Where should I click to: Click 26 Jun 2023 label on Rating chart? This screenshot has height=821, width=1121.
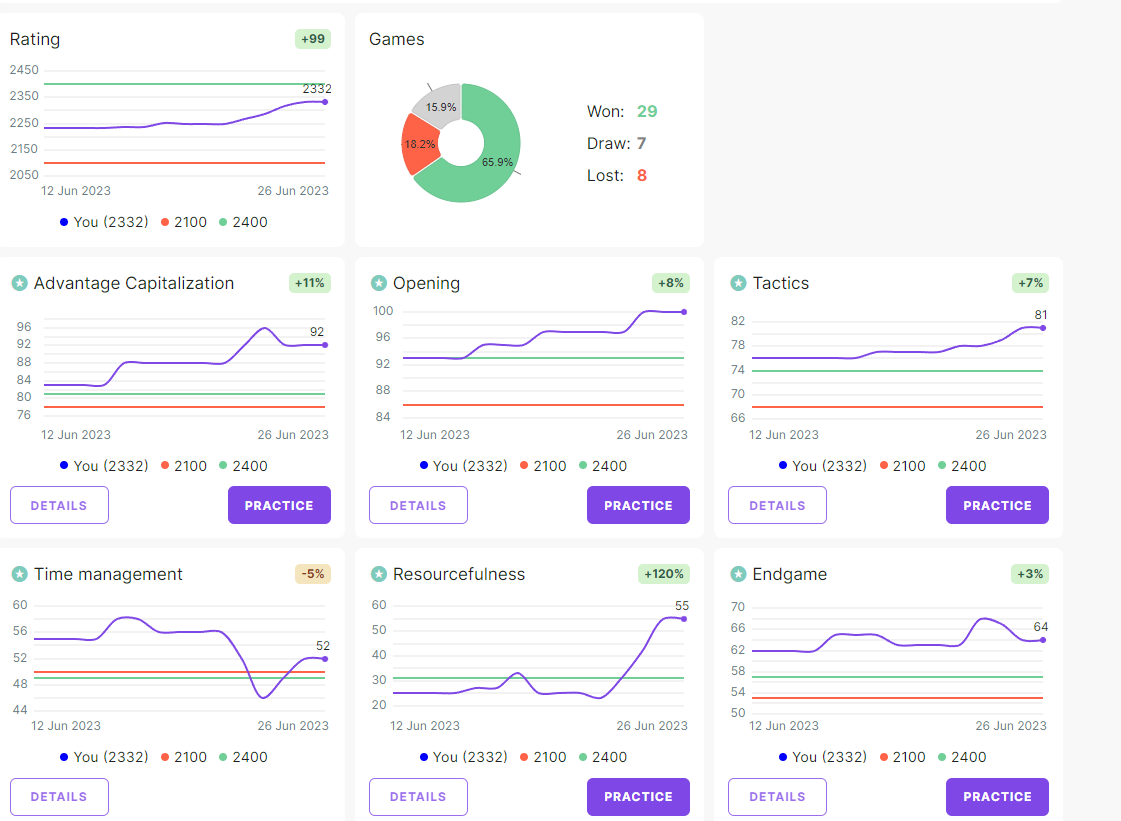[293, 191]
